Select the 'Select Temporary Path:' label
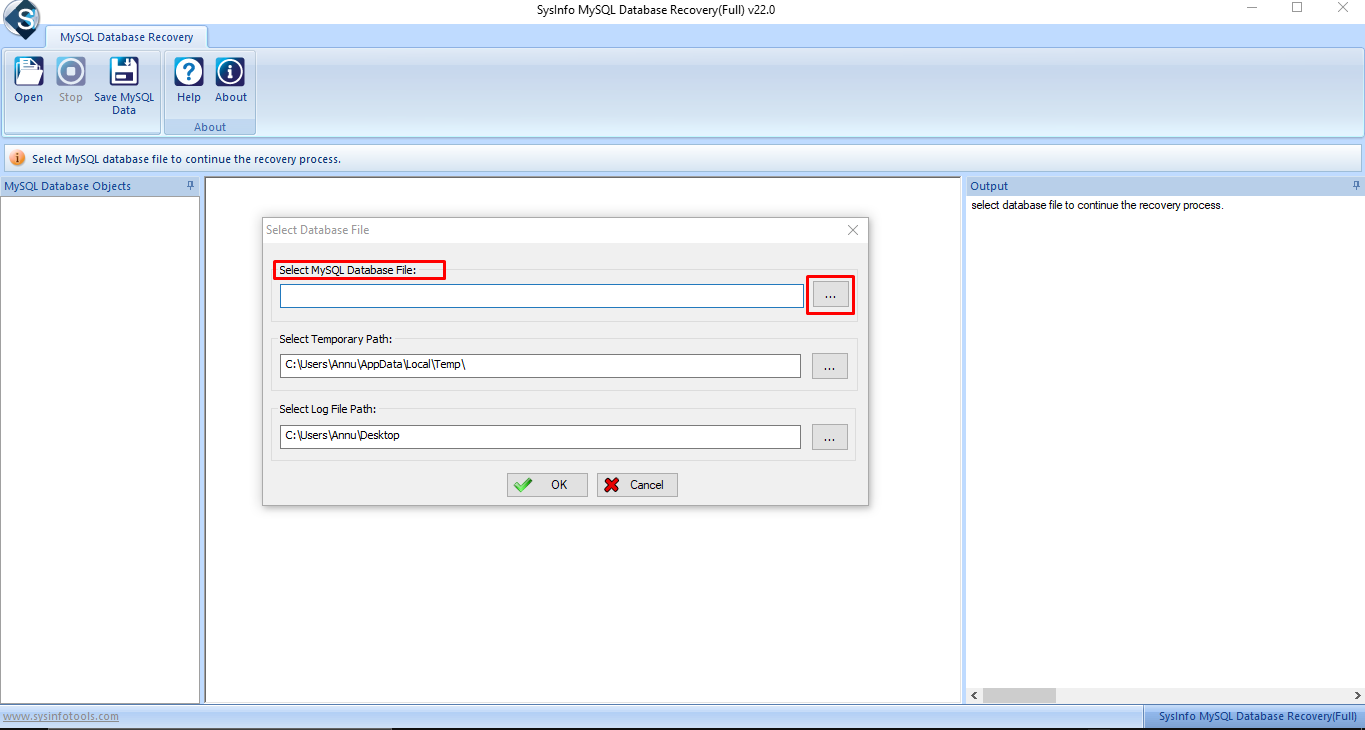This screenshot has height=730, width=1365. (335, 340)
